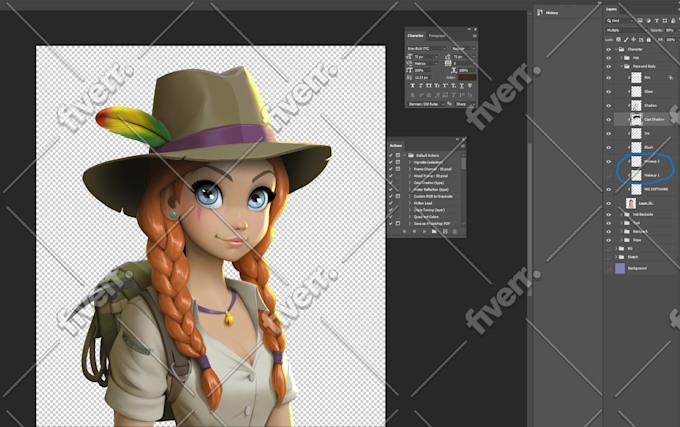Apply Underline in Character panel
This screenshot has height=427, width=680.
click(461, 86)
